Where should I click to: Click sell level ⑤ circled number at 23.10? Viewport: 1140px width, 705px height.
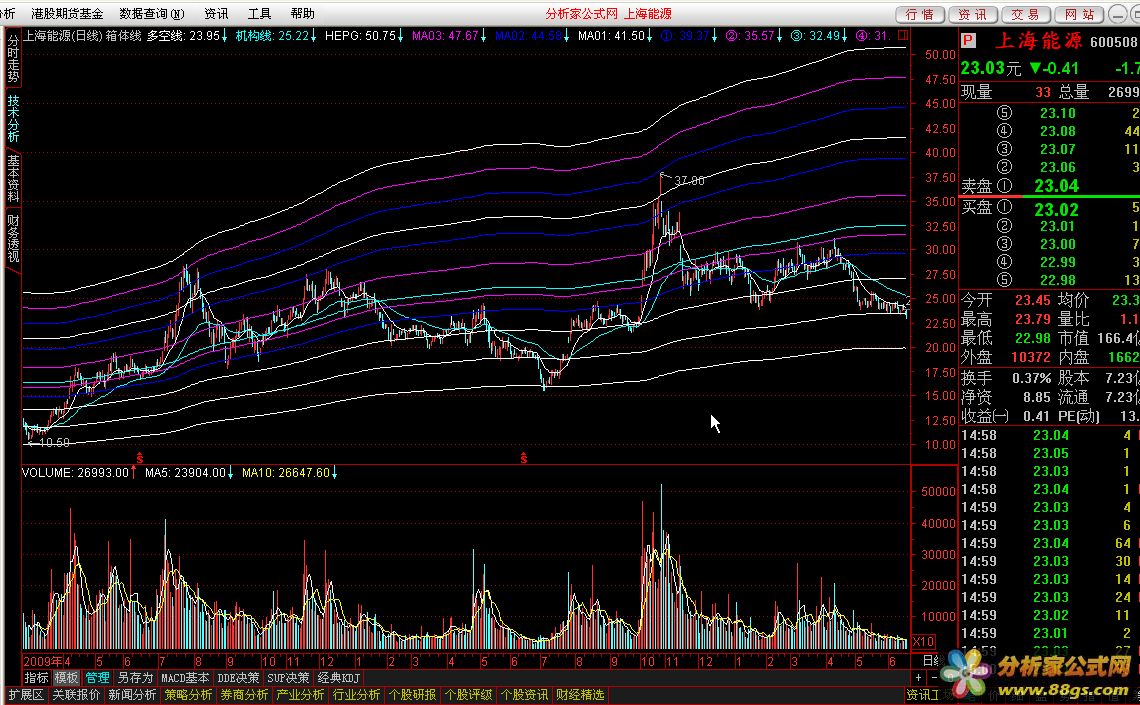pos(1004,113)
